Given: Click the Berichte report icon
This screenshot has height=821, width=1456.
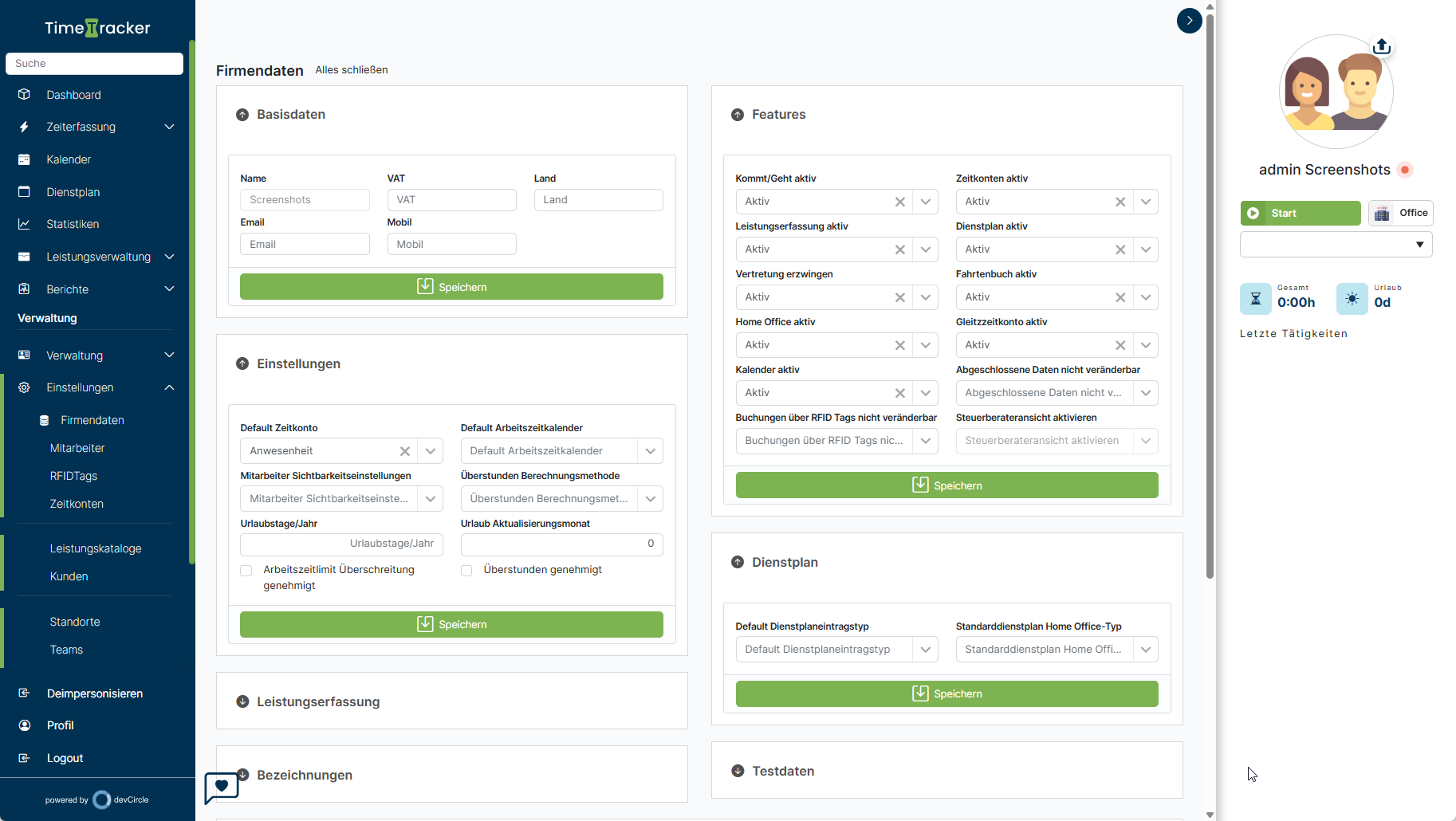Looking at the screenshot, I should coord(24,289).
